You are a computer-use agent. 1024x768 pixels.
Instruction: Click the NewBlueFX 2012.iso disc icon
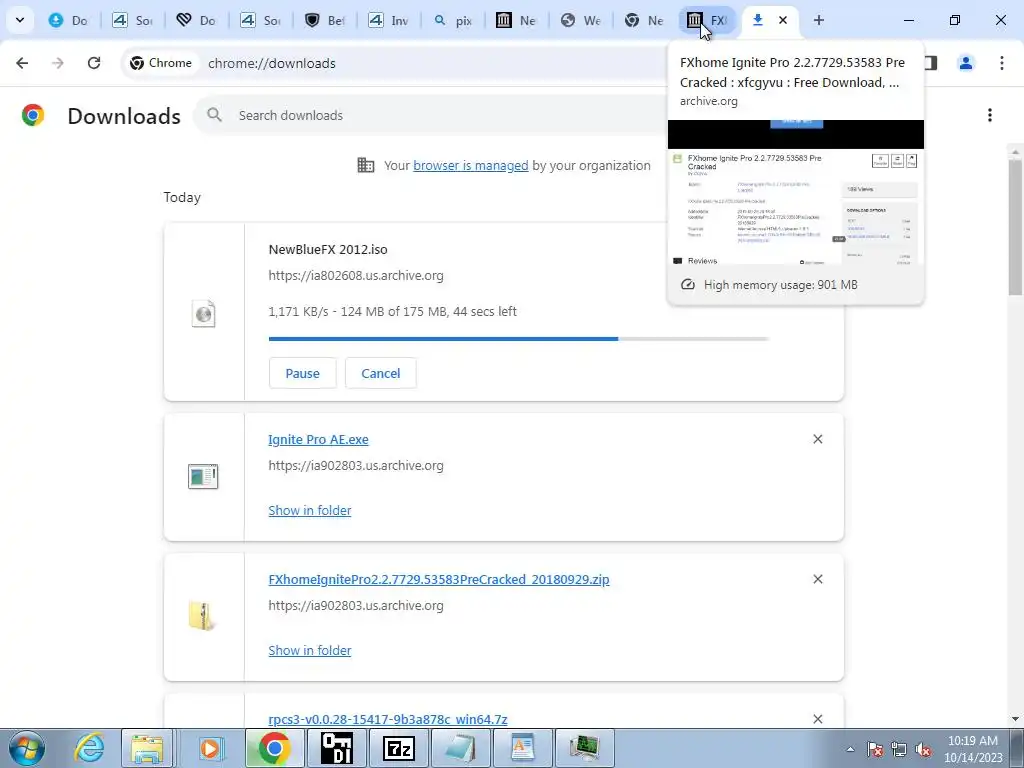(x=204, y=313)
